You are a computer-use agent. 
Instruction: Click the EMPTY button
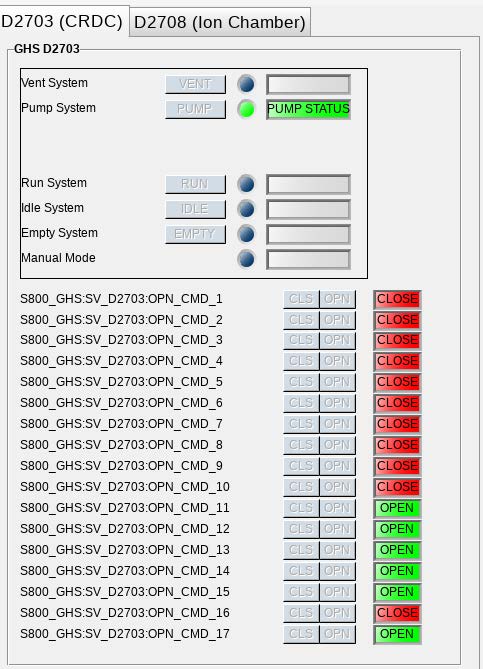coord(195,234)
